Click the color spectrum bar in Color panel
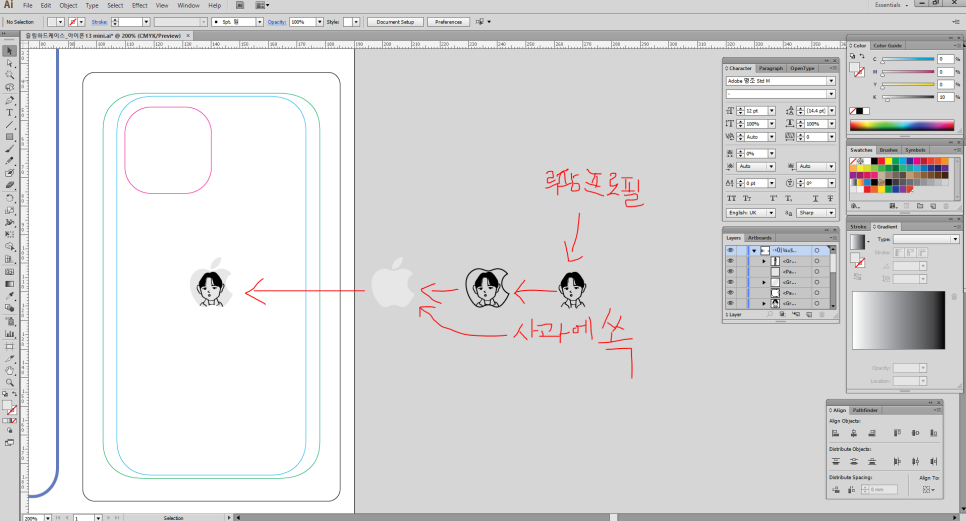 [x=902, y=125]
